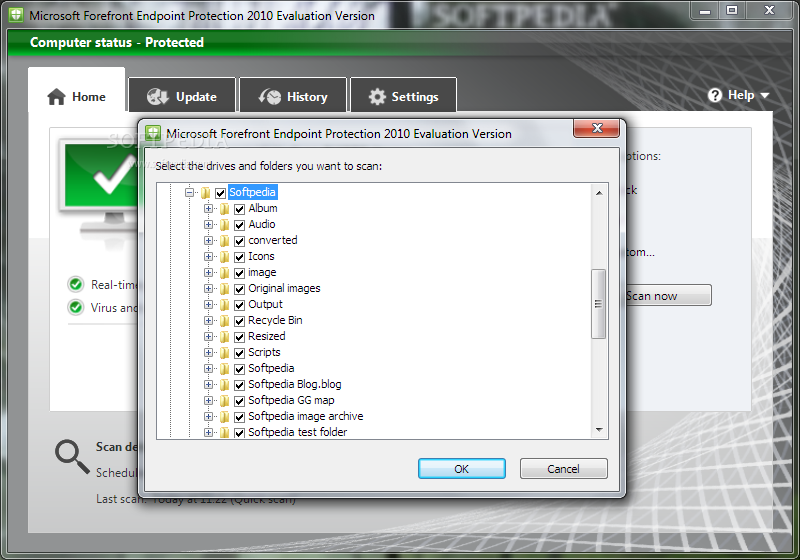This screenshot has width=800, height=560.
Task: Click the Icons folder icon
Action: [224, 257]
